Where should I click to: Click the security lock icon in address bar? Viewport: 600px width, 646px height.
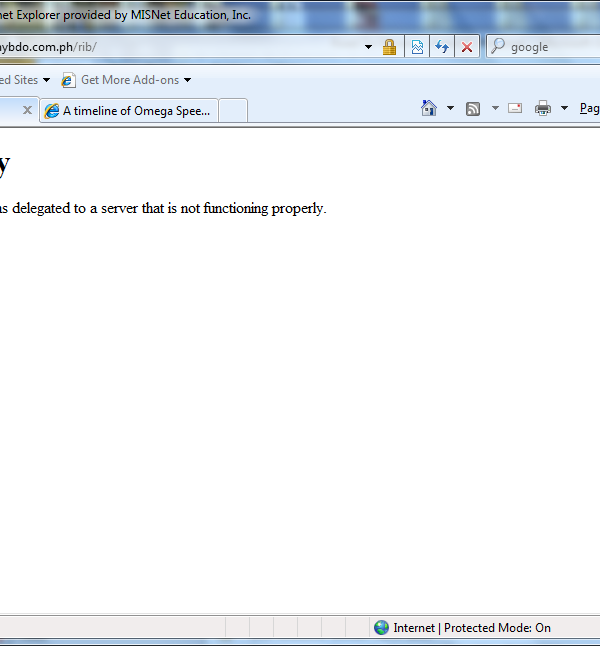[389, 47]
